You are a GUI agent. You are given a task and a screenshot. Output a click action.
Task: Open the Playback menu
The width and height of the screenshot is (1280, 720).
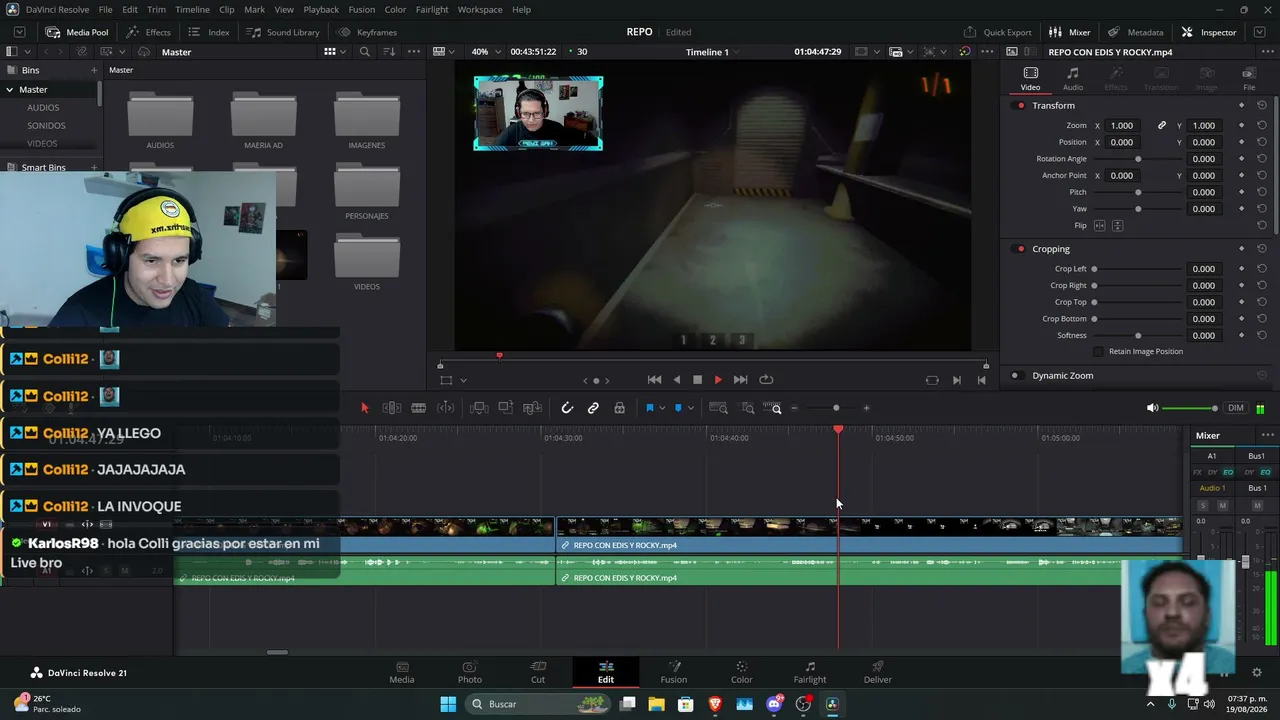tap(321, 10)
